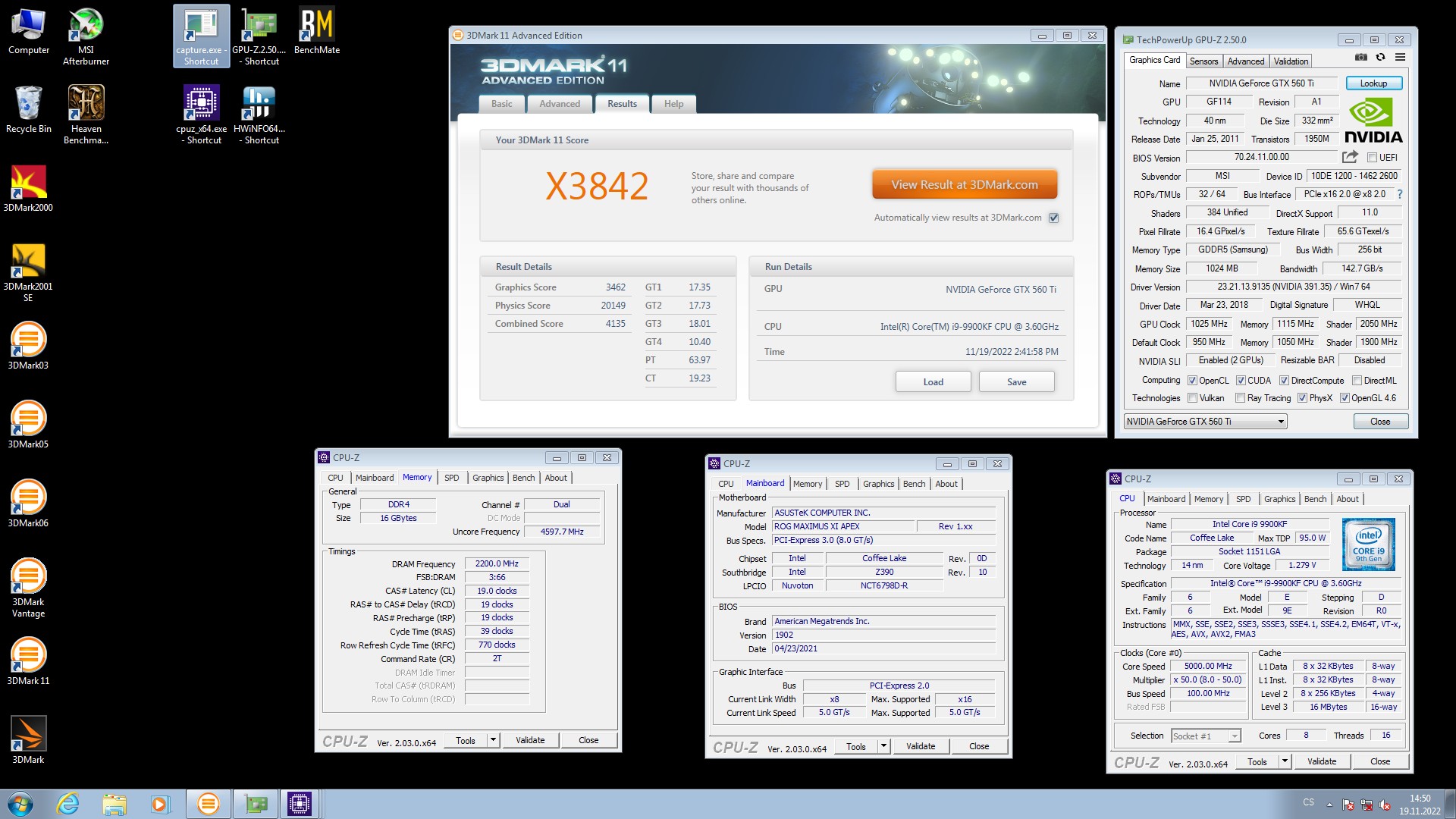Viewport: 1456px width, 819px height.
Task: Click the BIOS export share icon in GPU-Z
Action: [x=1350, y=157]
